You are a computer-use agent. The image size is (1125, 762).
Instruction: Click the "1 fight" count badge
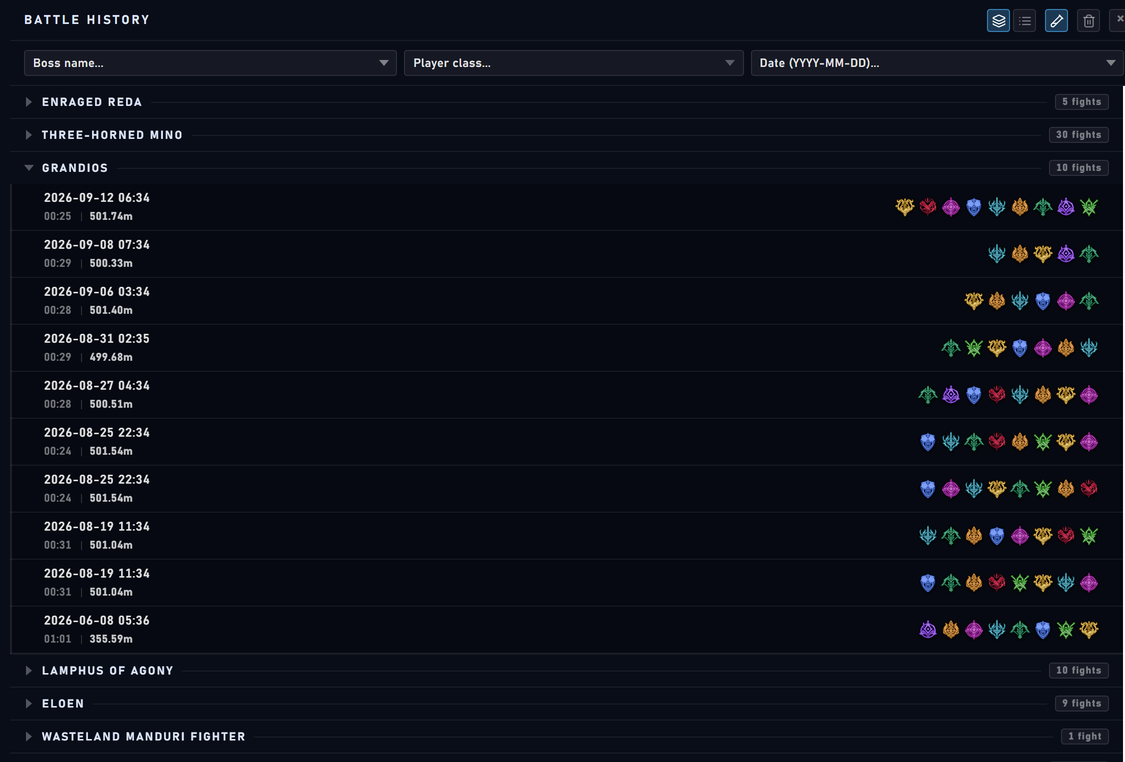click(x=1085, y=737)
